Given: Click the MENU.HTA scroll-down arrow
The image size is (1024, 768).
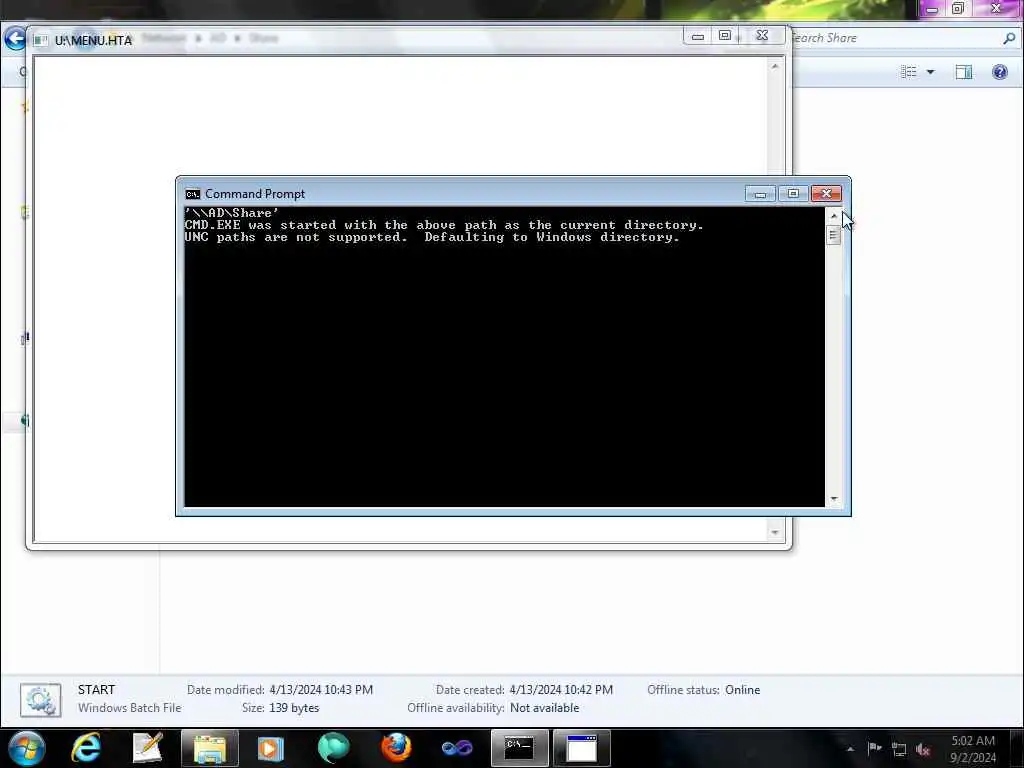Looking at the screenshot, I should tap(775, 532).
